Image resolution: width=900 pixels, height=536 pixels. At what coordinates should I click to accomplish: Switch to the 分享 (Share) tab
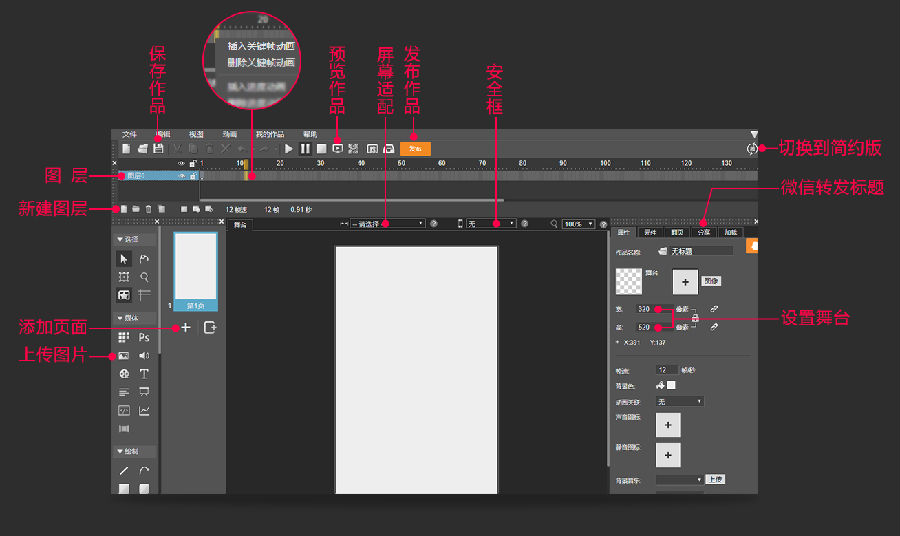704,232
